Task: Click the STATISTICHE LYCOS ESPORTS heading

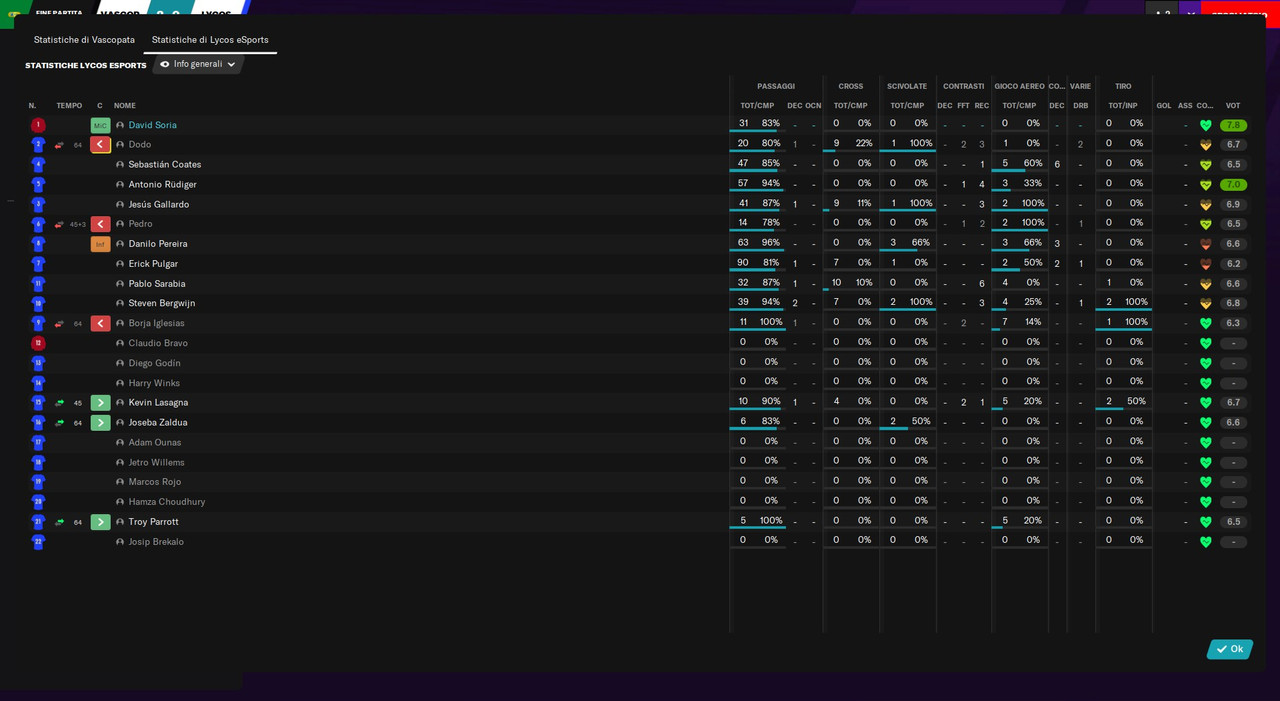Action: click(86, 65)
